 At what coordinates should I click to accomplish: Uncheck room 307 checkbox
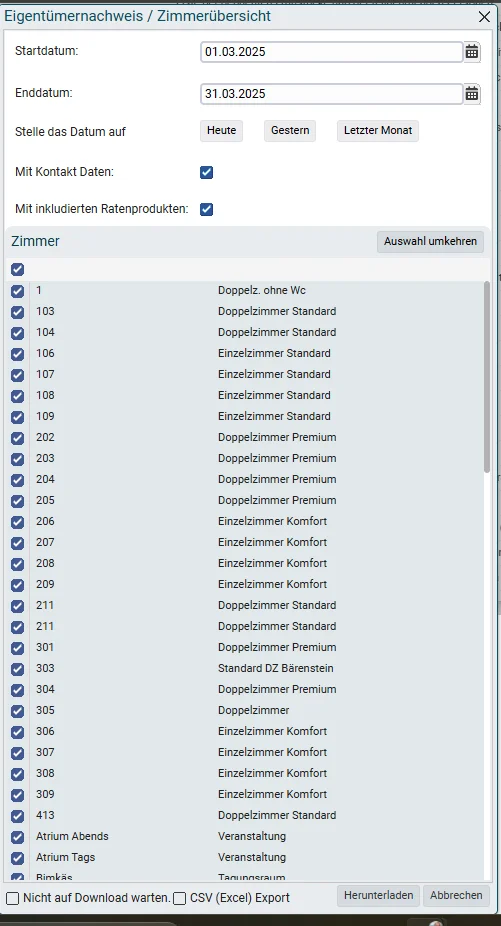point(18,753)
